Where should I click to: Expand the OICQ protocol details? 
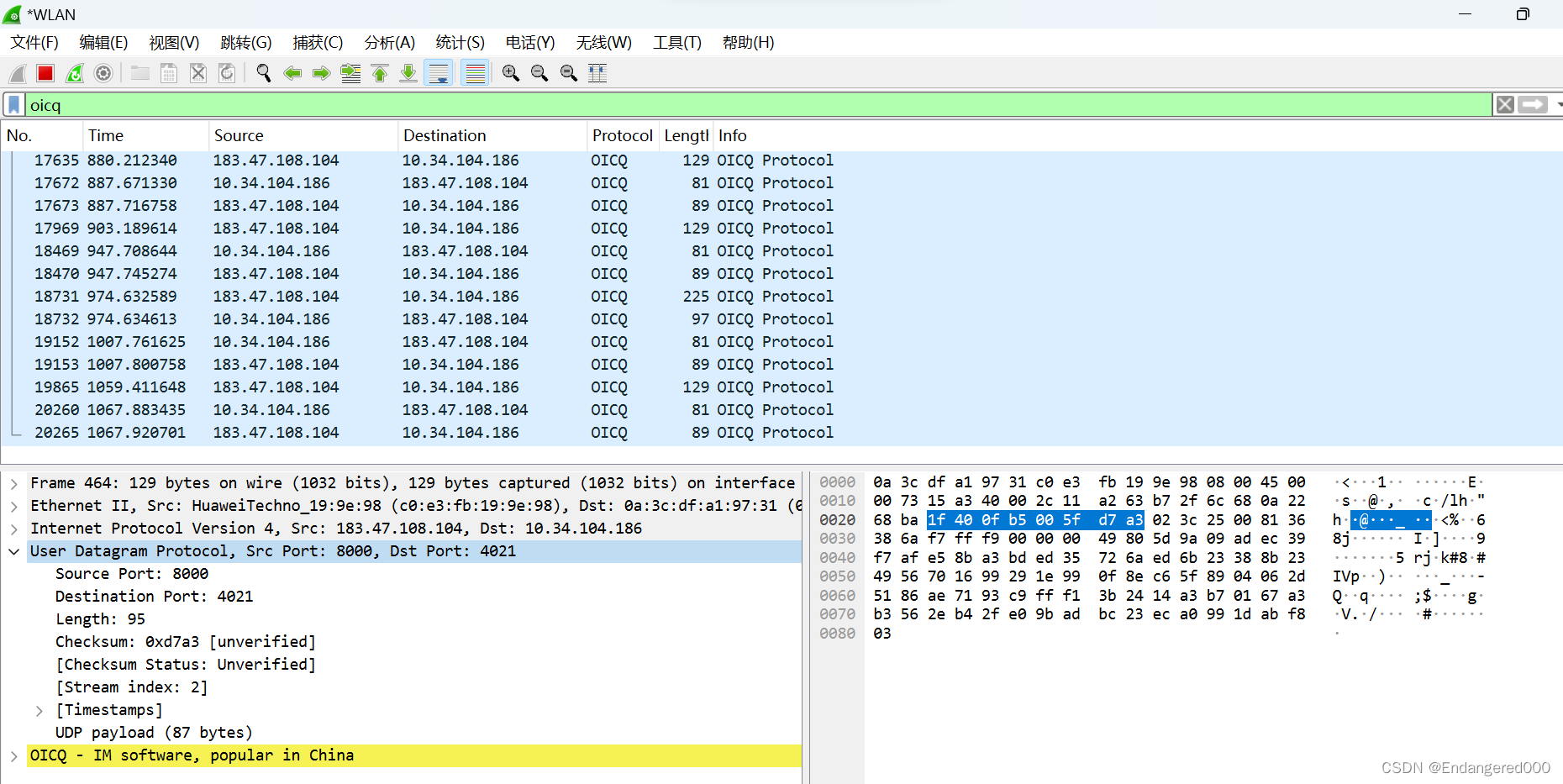point(13,755)
